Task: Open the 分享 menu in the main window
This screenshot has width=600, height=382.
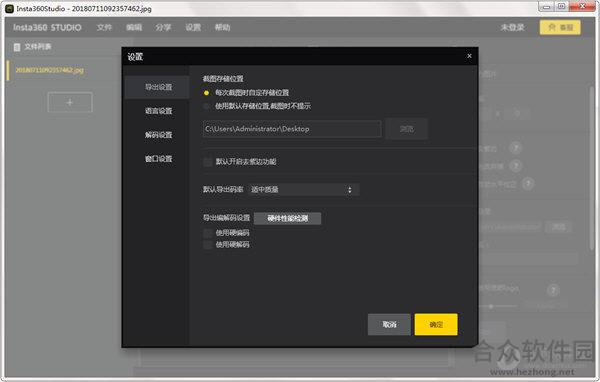Action: [163, 28]
